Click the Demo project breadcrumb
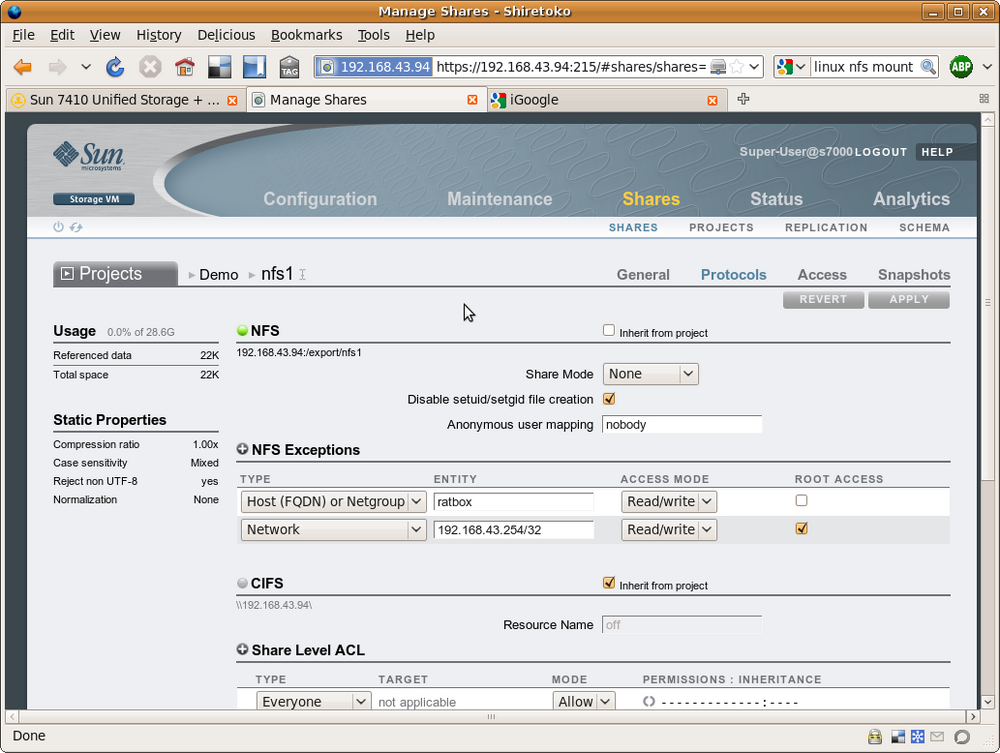Image resolution: width=1000 pixels, height=753 pixels. click(x=219, y=275)
